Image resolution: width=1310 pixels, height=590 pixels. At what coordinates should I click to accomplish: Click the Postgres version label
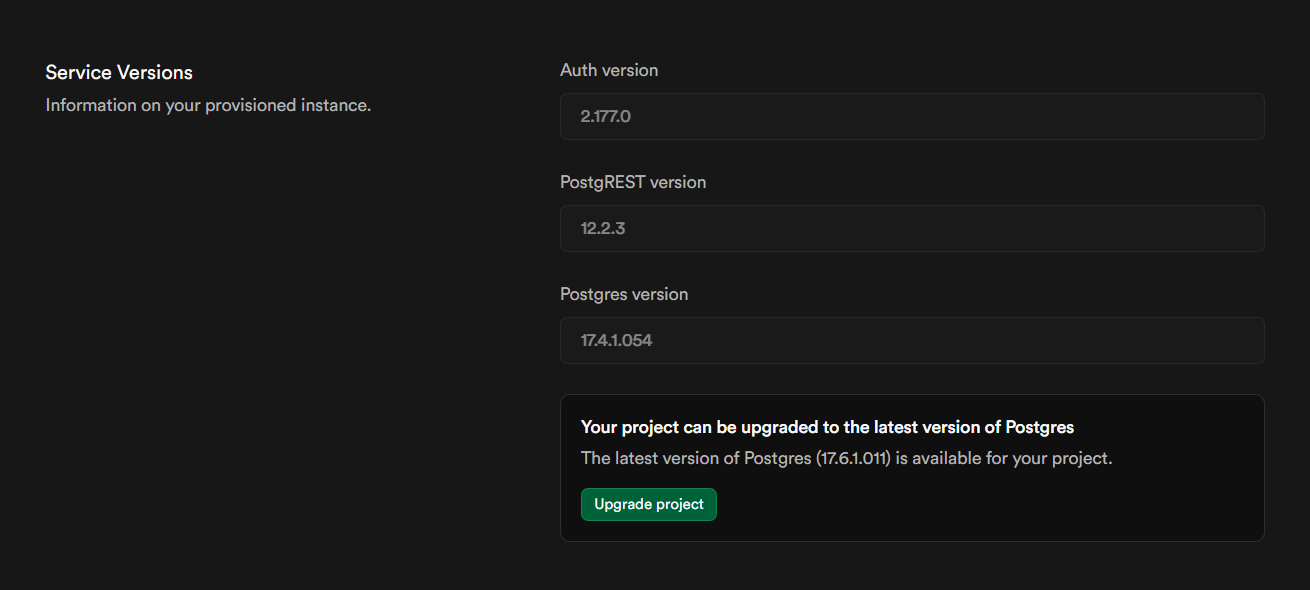click(624, 295)
